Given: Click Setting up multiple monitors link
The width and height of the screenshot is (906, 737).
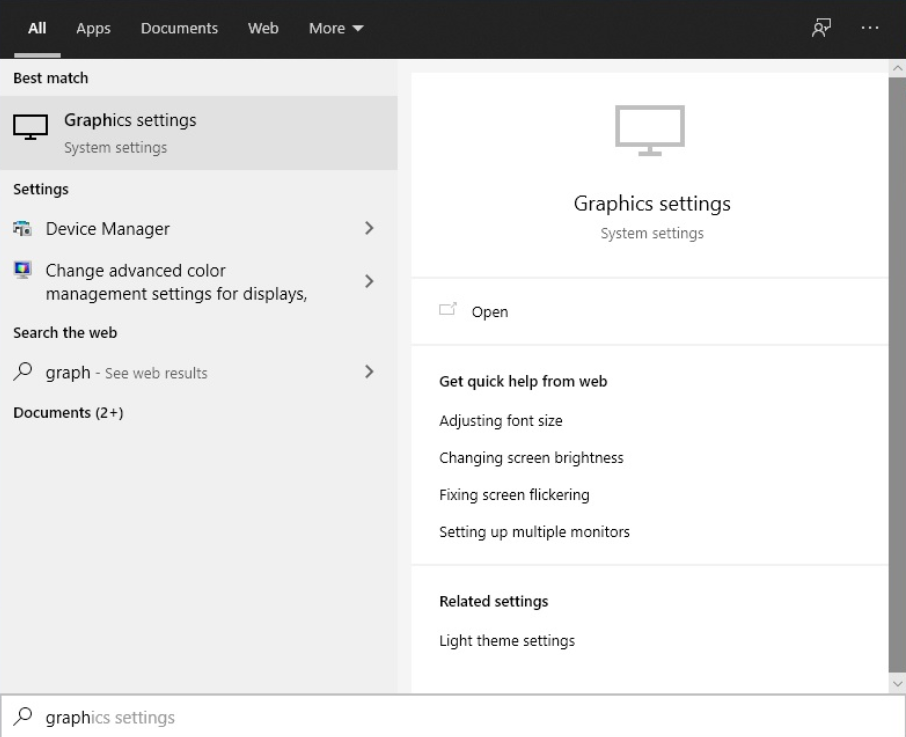Looking at the screenshot, I should pyautogui.click(x=534, y=531).
